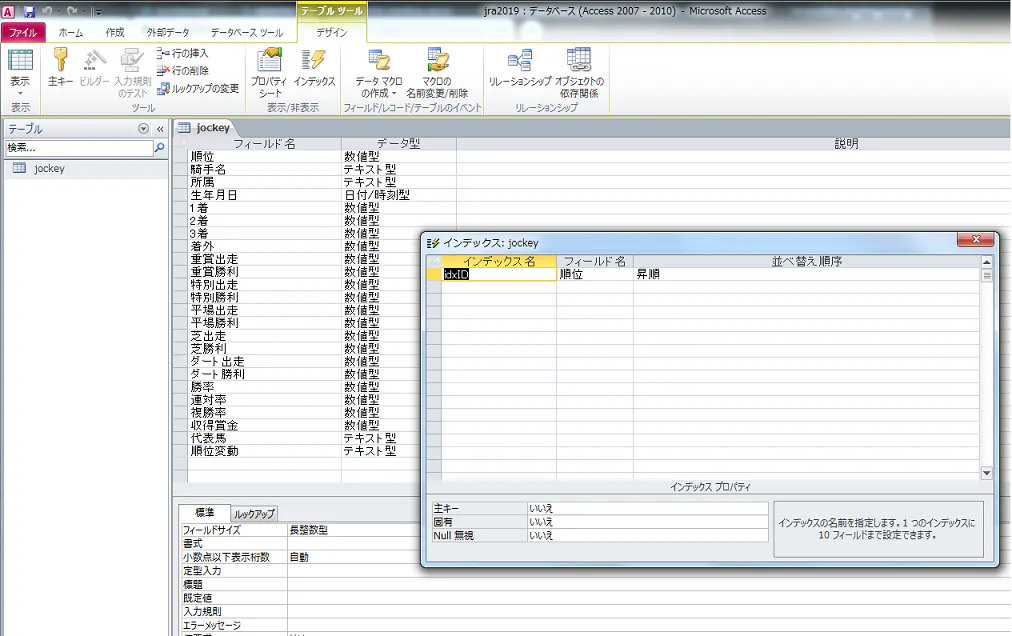Click the 昇順 sort order cell
The height and width of the screenshot is (636, 1012).
point(806,274)
